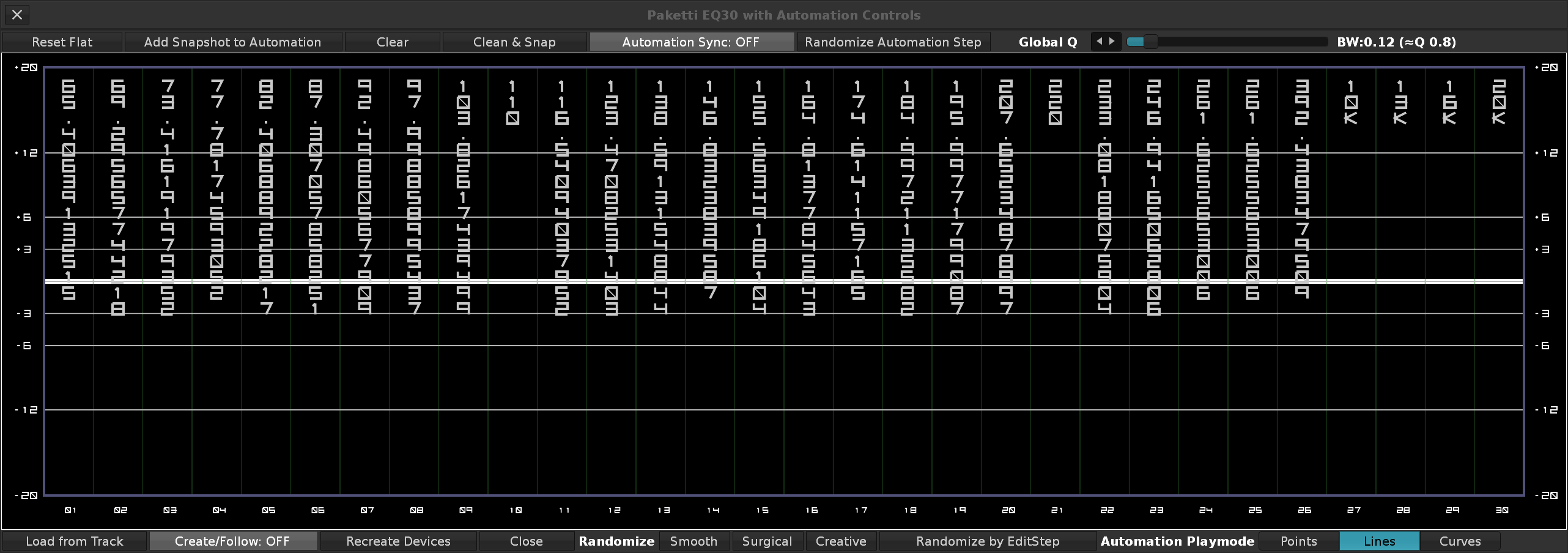This screenshot has width=1568, height=553.
Task: Click EQ band 12 column
Action: tap(612, 281)
